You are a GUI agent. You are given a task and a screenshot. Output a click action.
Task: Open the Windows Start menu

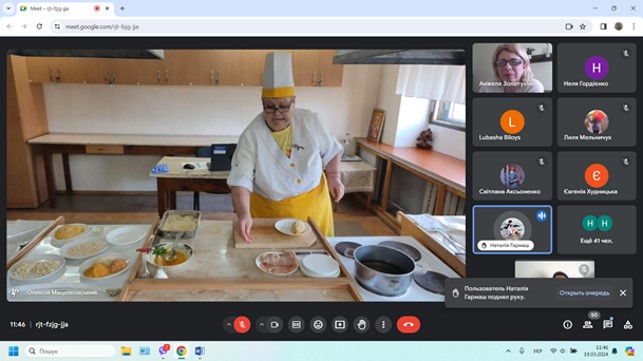[x=14, y=351]
